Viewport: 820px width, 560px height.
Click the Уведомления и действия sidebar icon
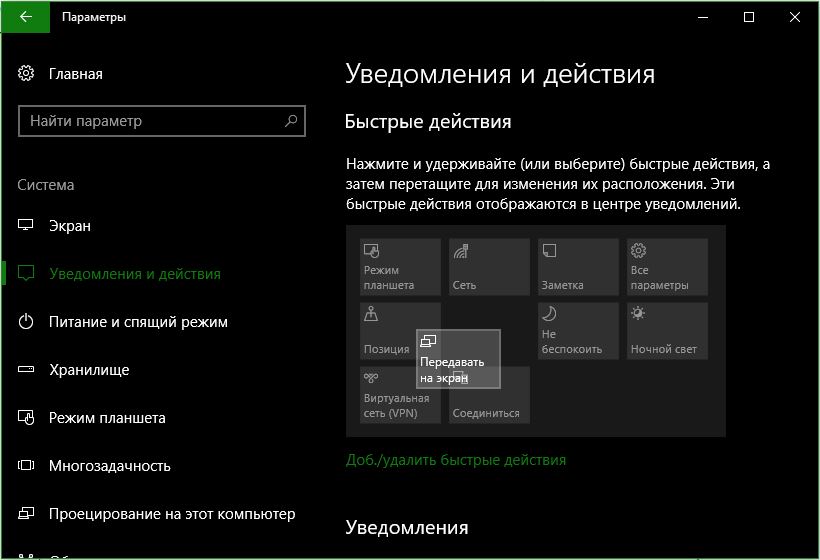(x=26, y=273)
